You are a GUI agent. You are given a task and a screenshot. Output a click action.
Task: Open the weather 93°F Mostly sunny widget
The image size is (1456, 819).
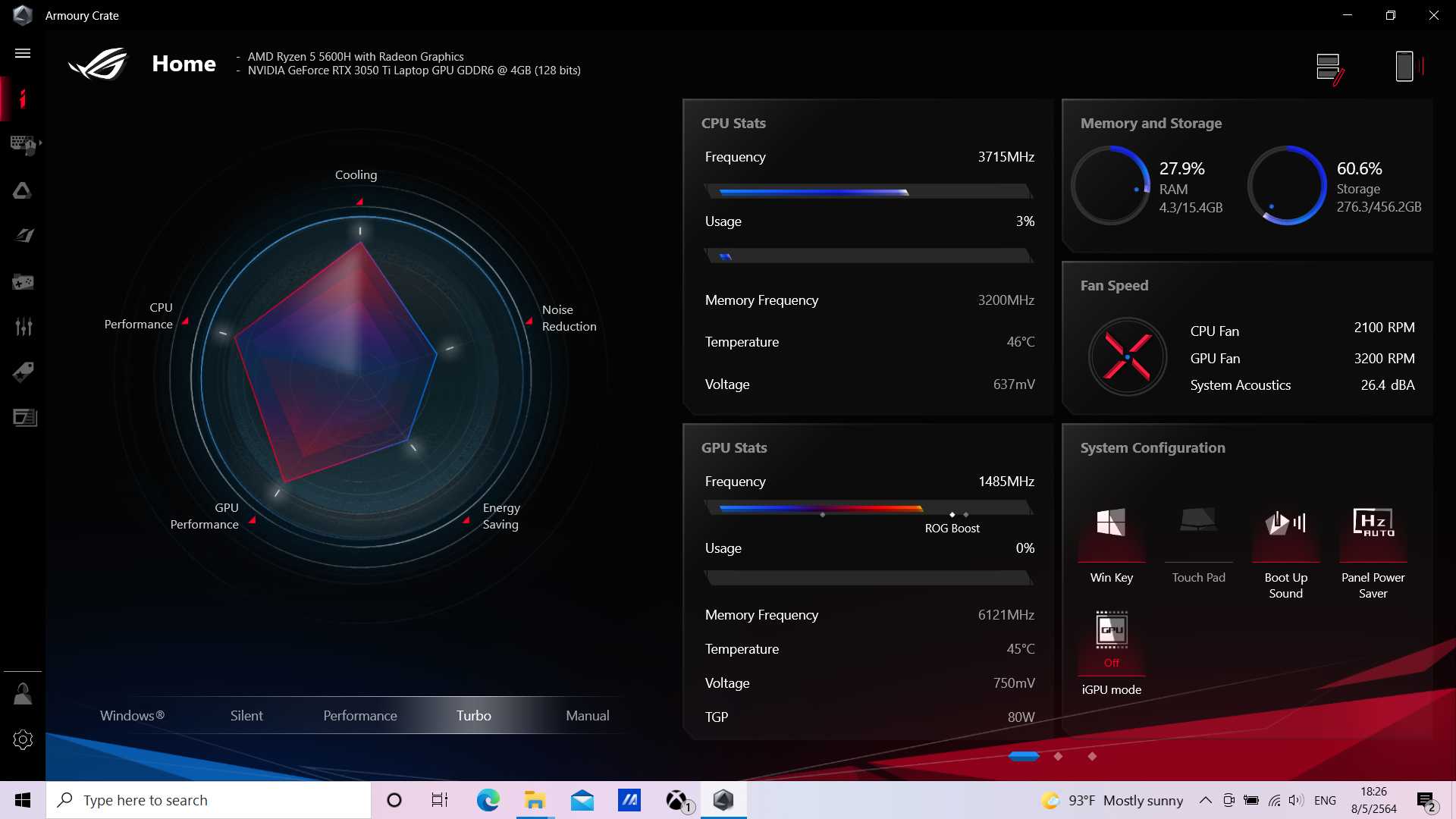point(1112,800)
